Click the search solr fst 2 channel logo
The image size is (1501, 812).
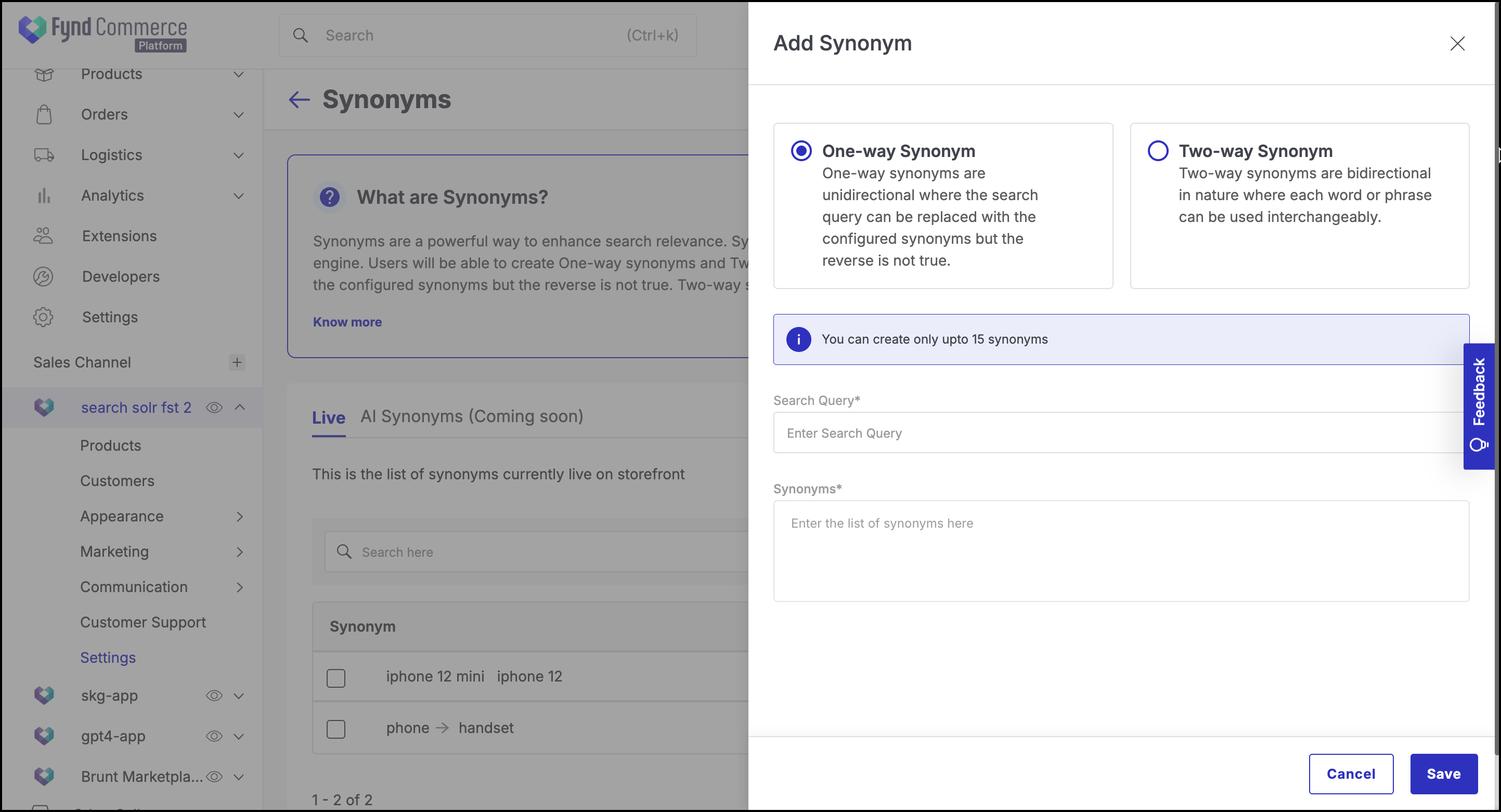tap(44, 407)
